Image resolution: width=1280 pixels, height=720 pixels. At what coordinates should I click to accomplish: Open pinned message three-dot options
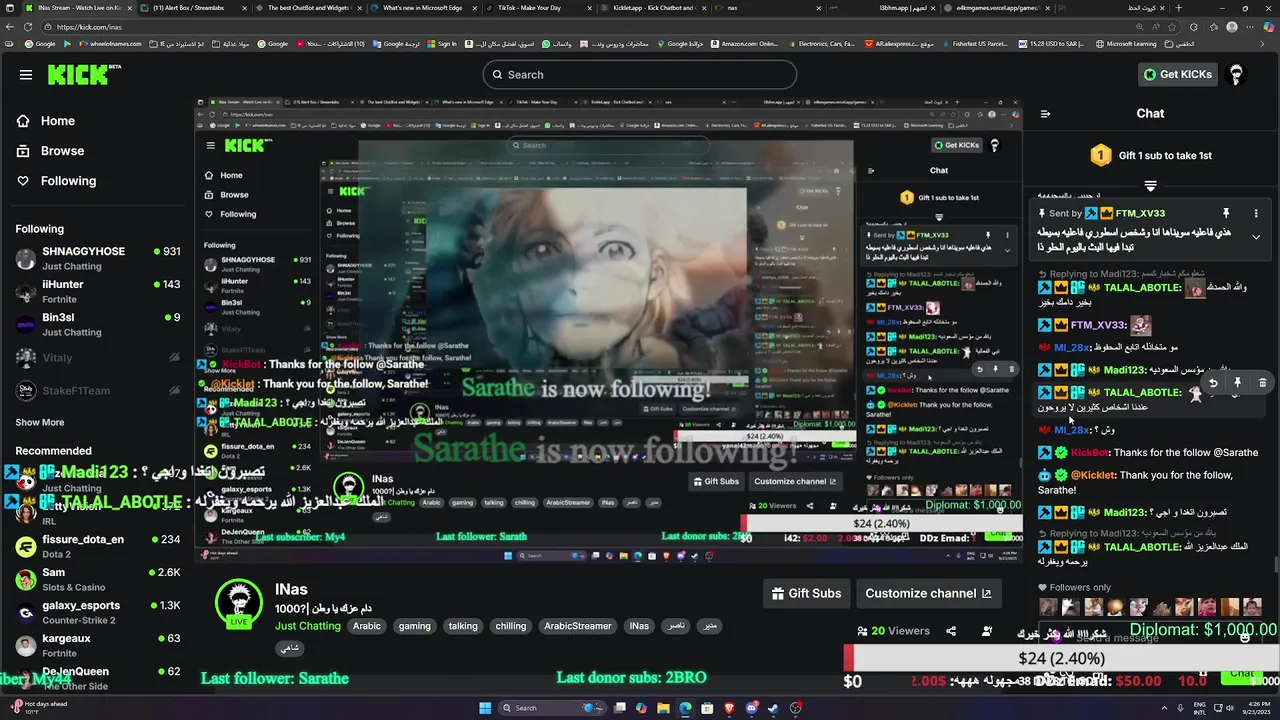coord(1256,213)
